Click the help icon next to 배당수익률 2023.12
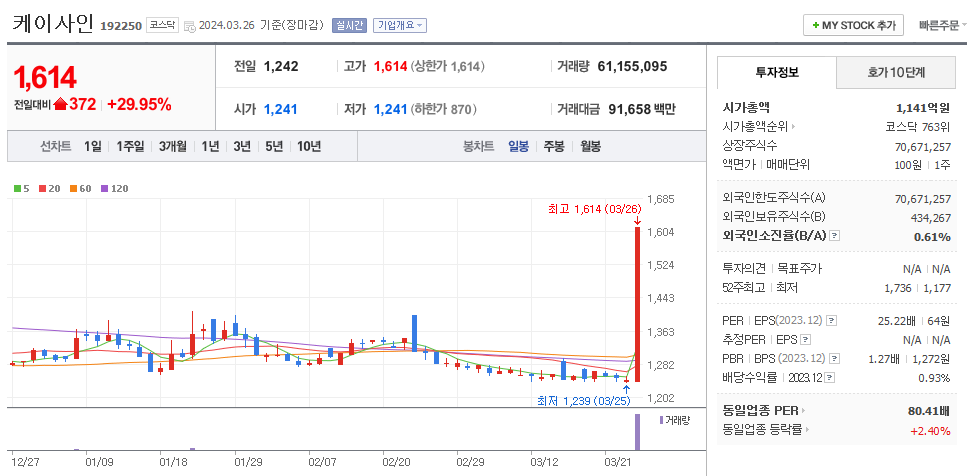The width and height of the screenshot is (974, 476). [829, 378]
